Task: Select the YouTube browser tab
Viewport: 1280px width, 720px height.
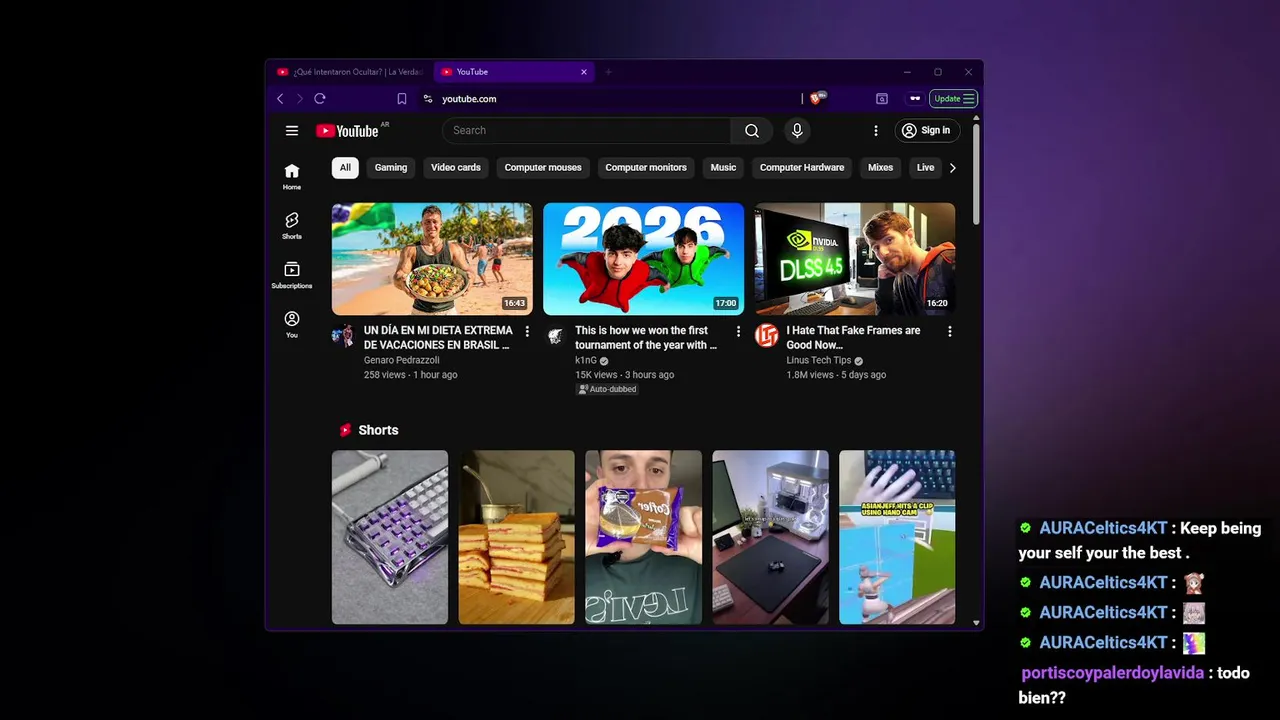Action: [x=514, y=72]
